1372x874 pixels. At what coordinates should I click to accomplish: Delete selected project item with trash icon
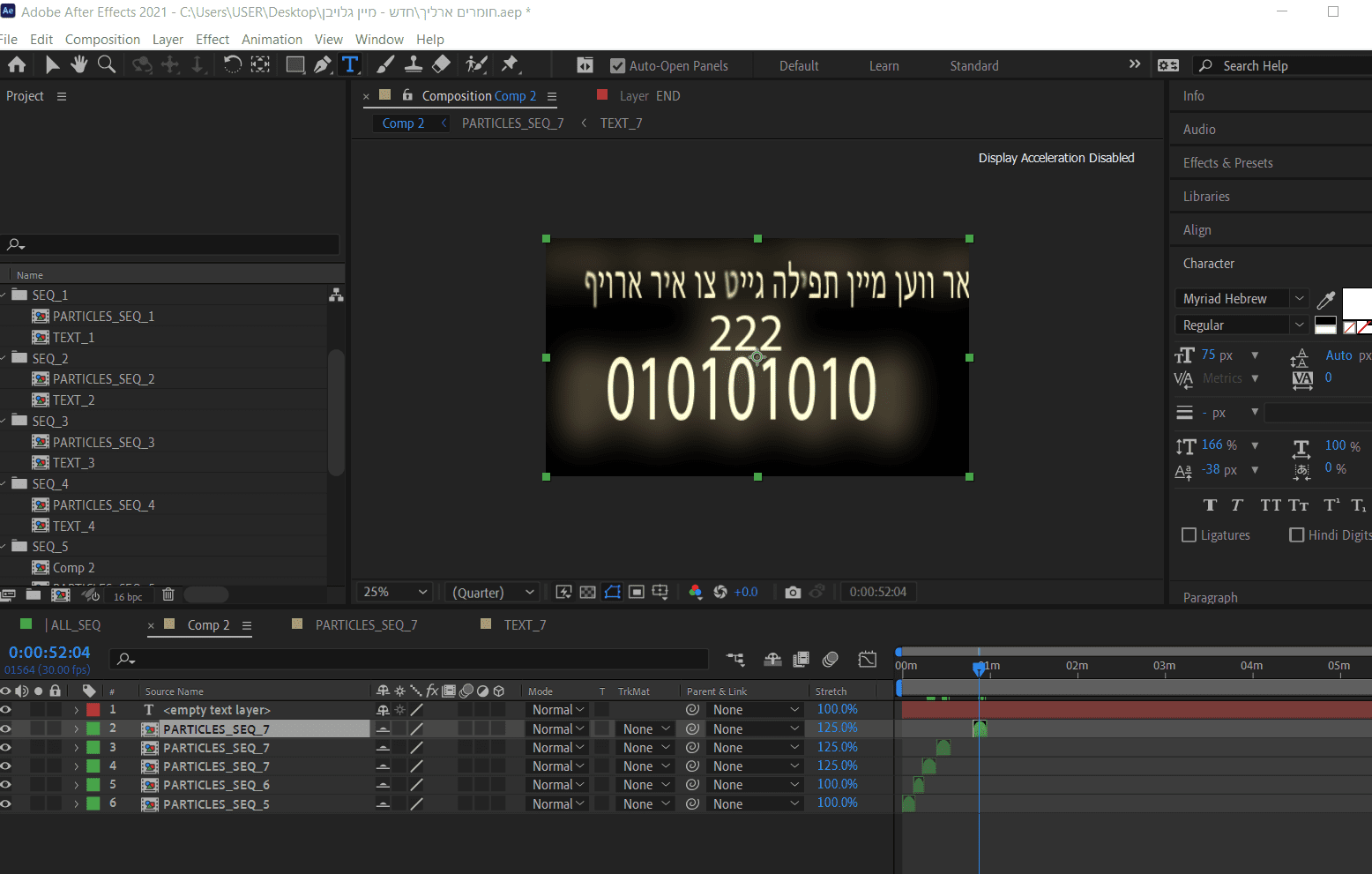point(168,595)
